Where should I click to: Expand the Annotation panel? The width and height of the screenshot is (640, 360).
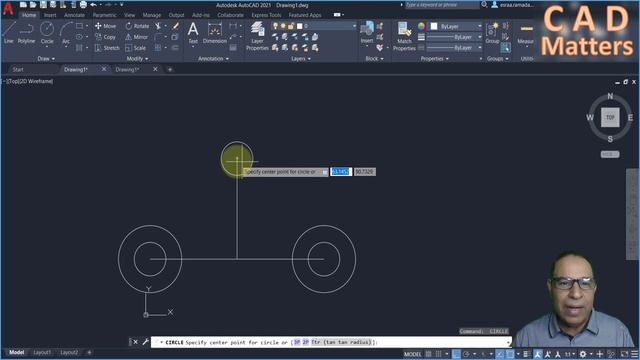click(x=213, y=59)
